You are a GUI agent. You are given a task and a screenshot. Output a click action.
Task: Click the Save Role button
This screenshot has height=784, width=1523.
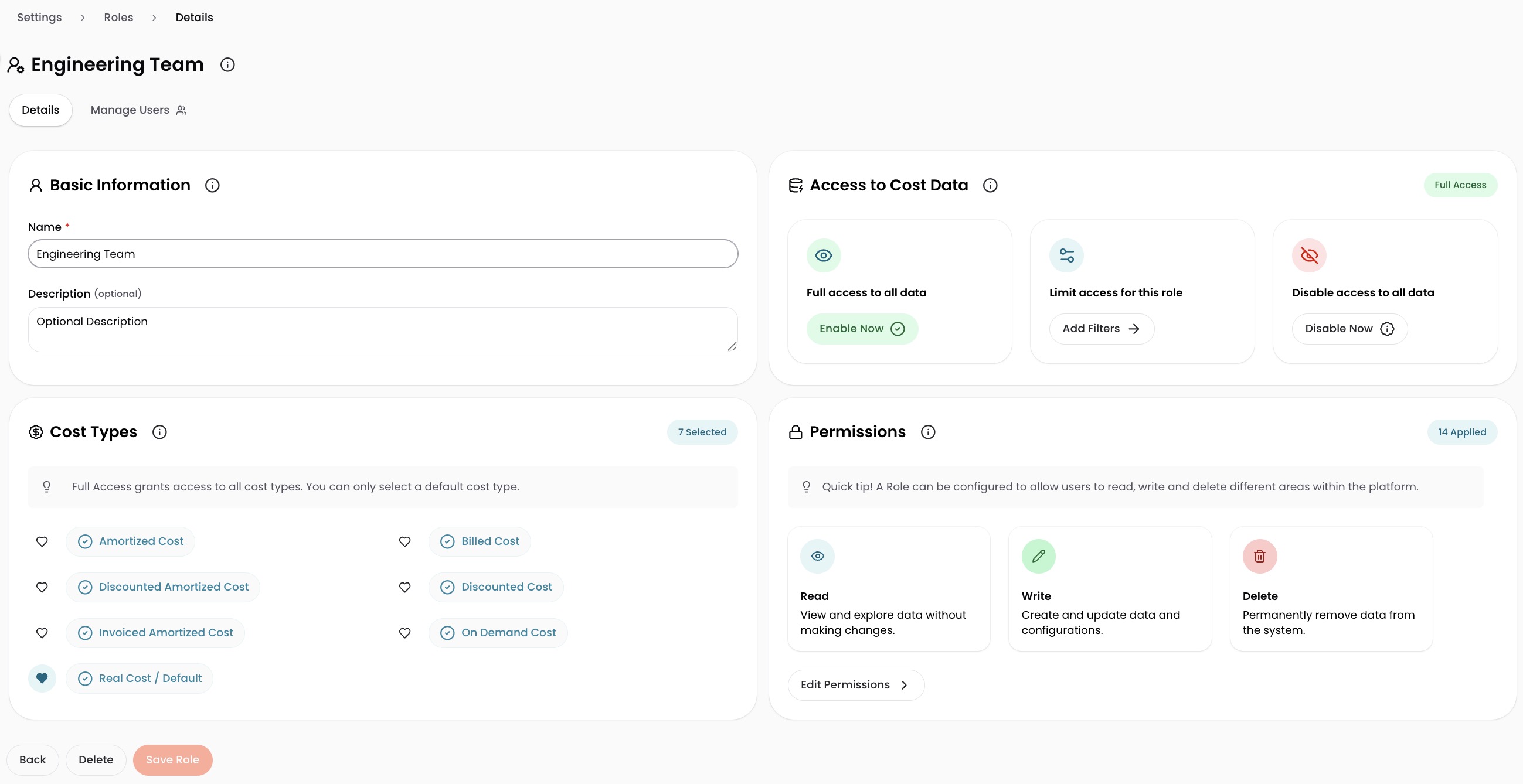pyautogui.click(x=172, y=760)
